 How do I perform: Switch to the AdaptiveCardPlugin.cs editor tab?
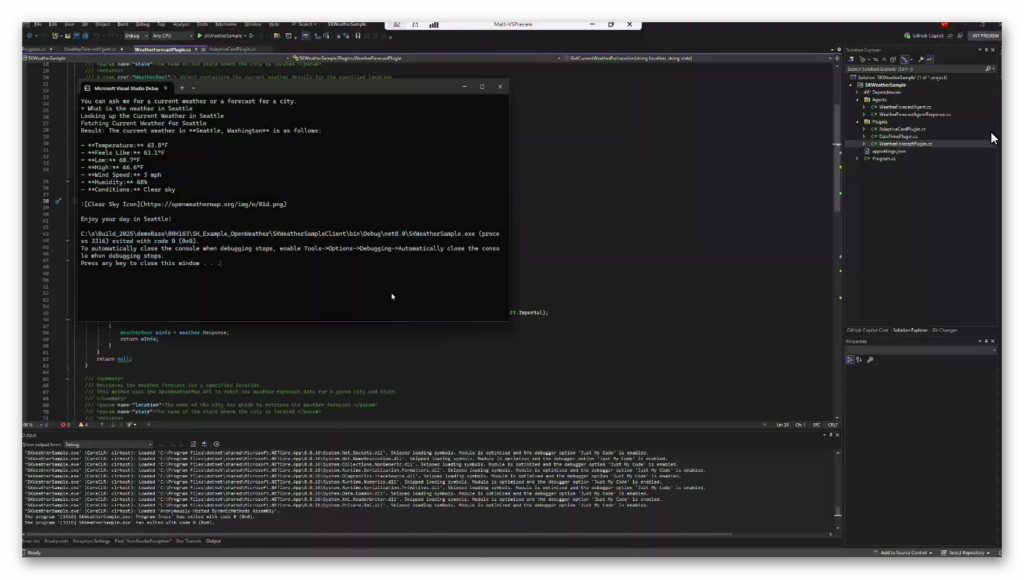tap(232, 49)
